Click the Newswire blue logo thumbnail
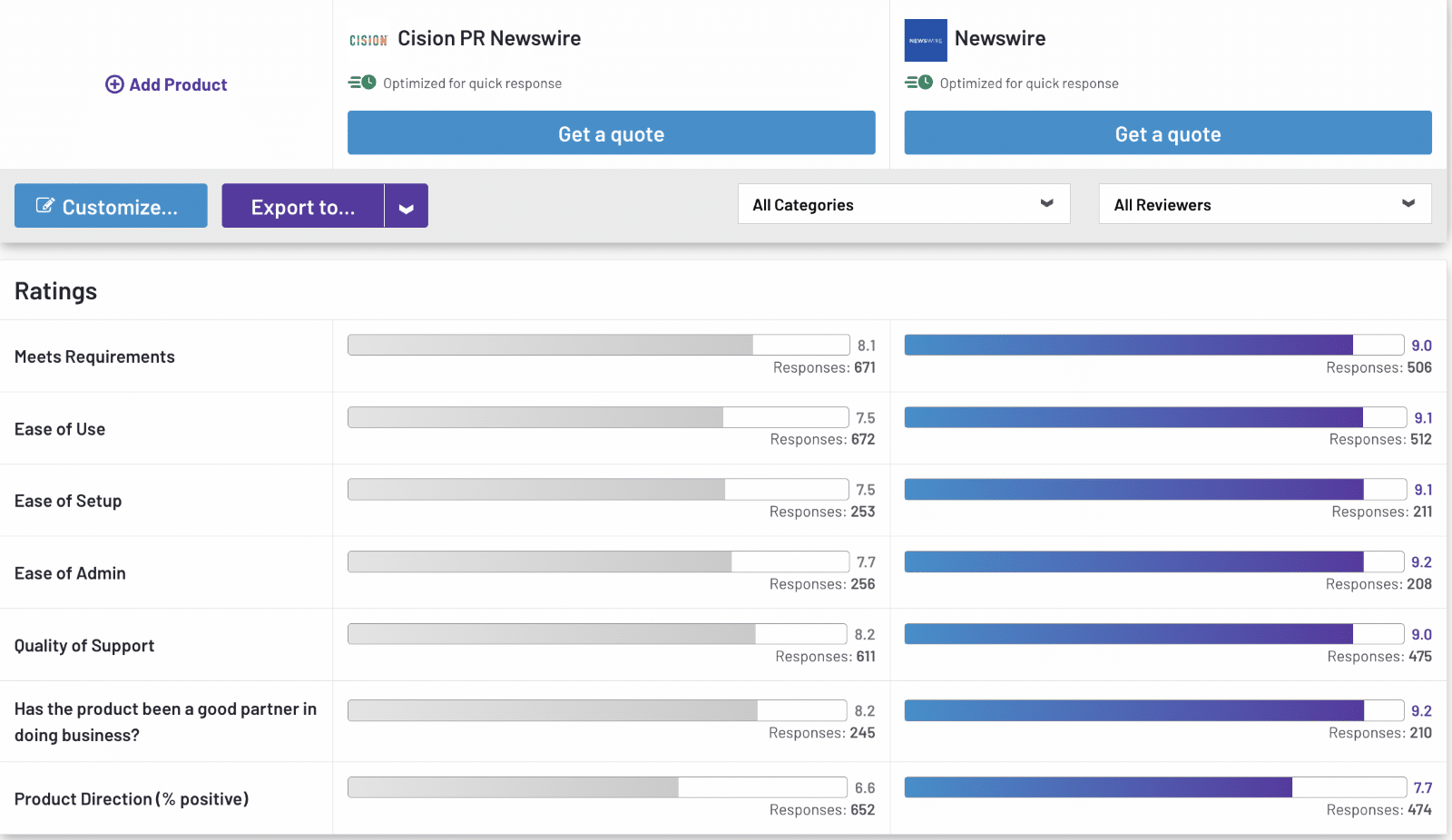Screen dimensions: 1452x840 [925, 40]
